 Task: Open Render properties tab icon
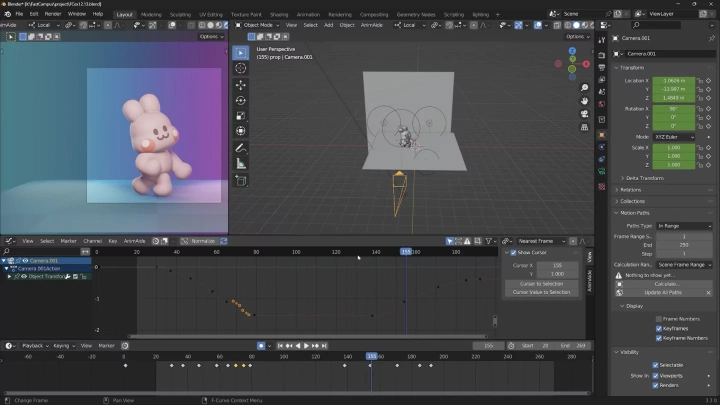(602, 55)
